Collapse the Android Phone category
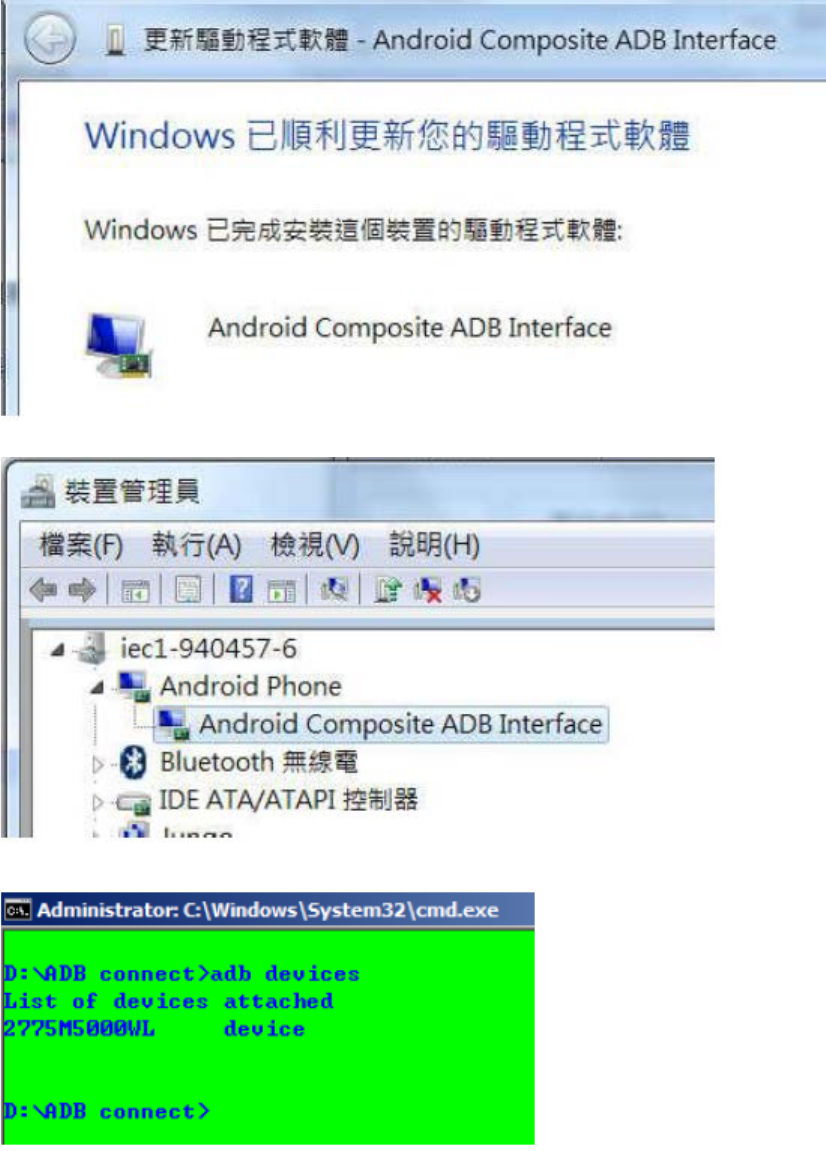This screenshot has height=1151, width=826. [x=97, y=688]
